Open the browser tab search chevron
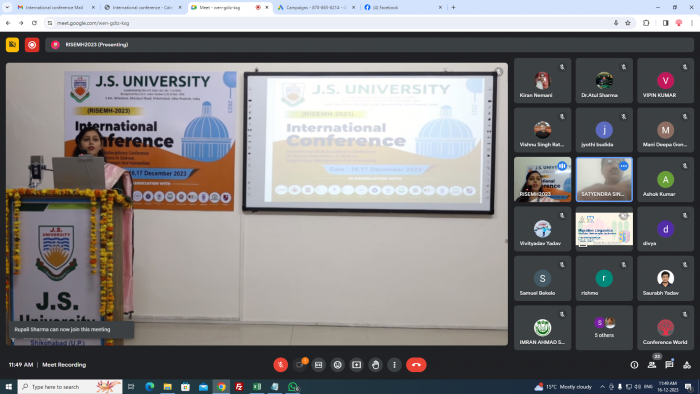This screenshot has width=700, height=394. 7,7
